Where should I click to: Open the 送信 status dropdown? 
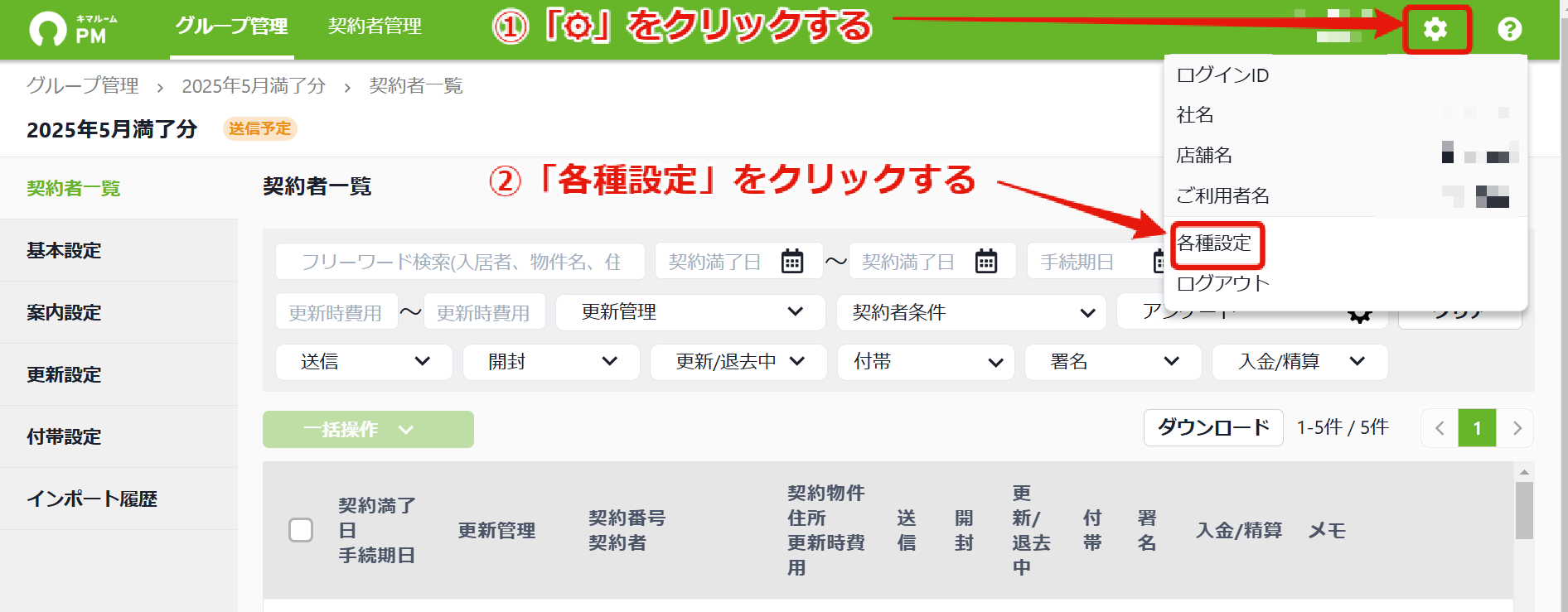tap(364, 362)
